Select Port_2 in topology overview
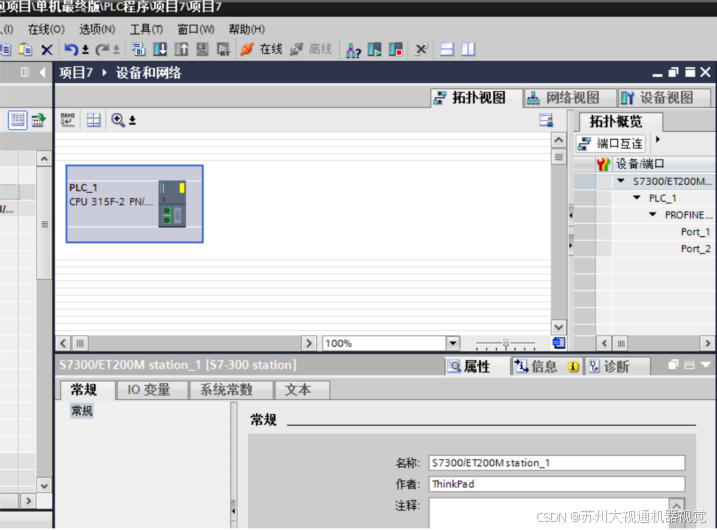717x530 pixels. 695,249
